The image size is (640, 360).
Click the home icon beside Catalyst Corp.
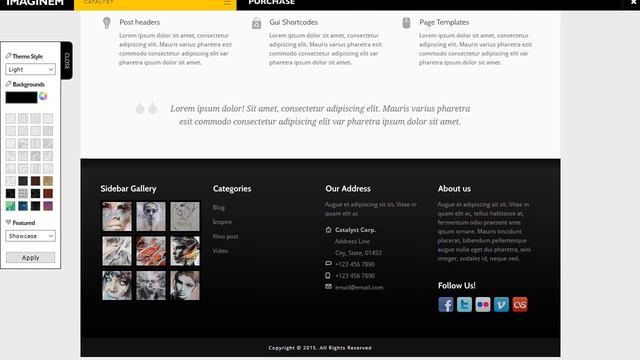pyautogui.click(x=328, y=230)
